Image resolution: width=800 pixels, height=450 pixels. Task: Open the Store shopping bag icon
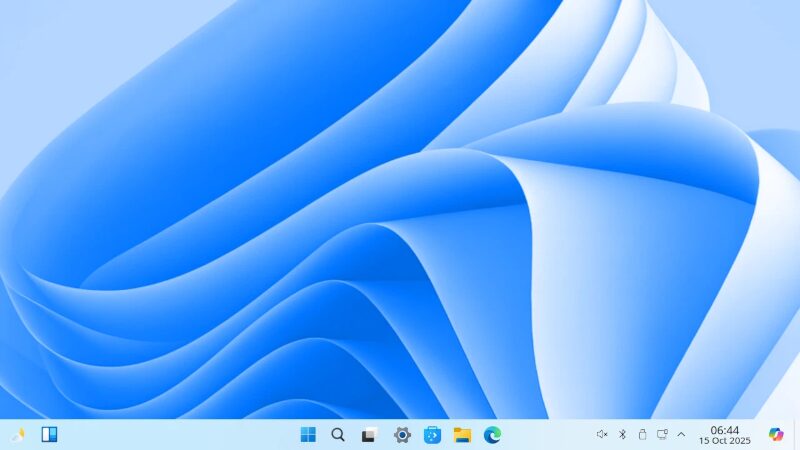432,435
